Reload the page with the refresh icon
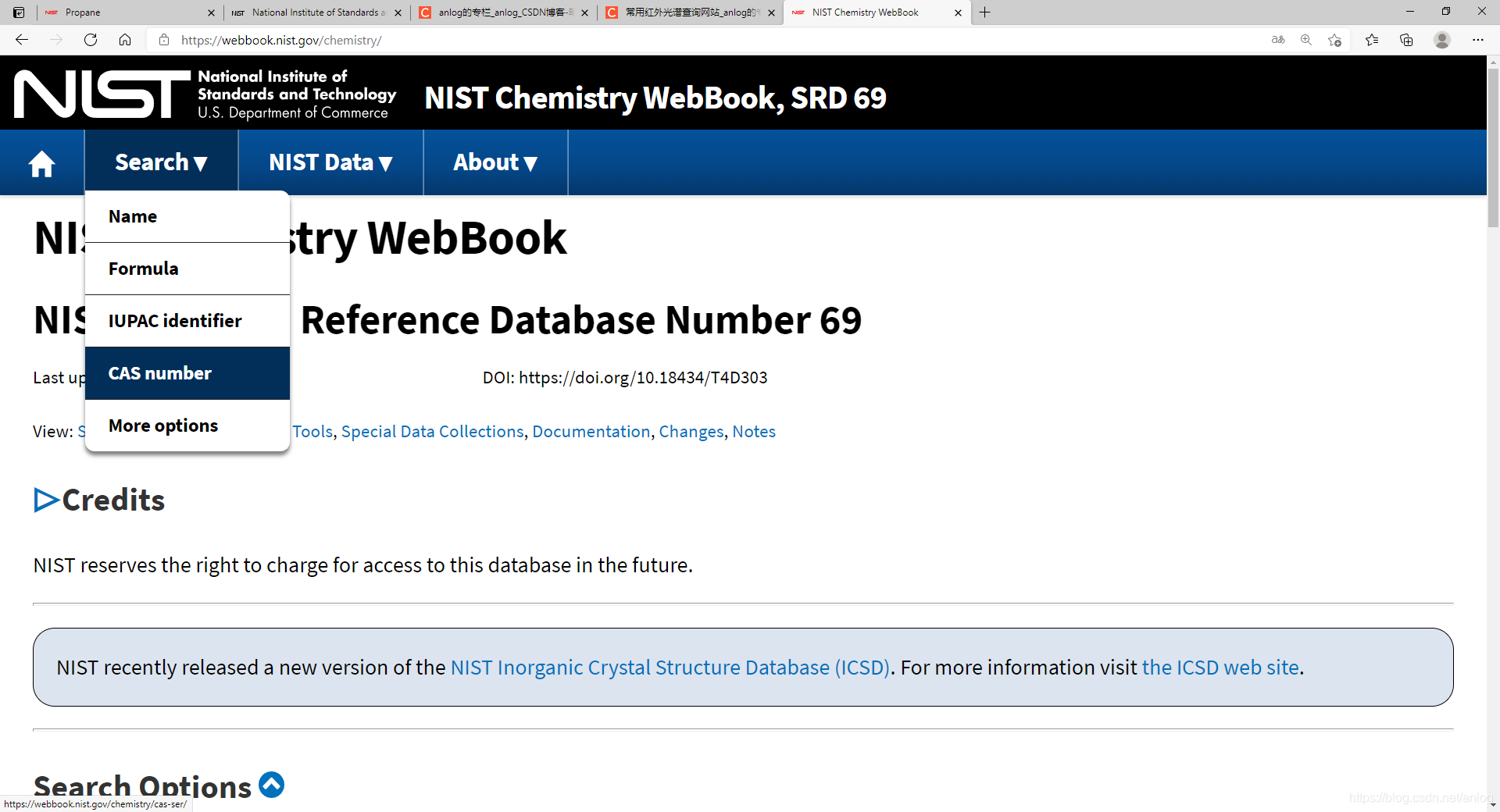1500x812 pixels. (91, 40)
